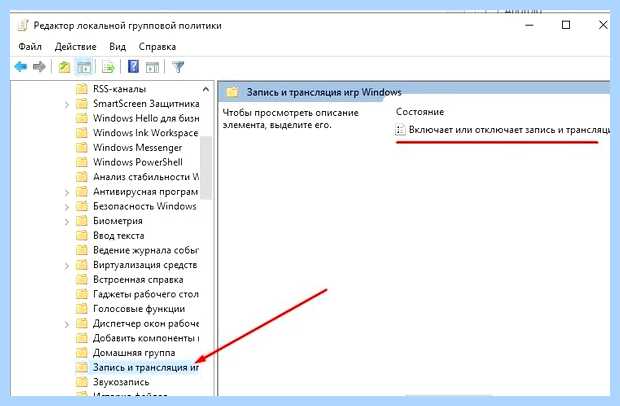
Task: Click the Back arrow toolbar icon
Action: [x=21, y=67]
